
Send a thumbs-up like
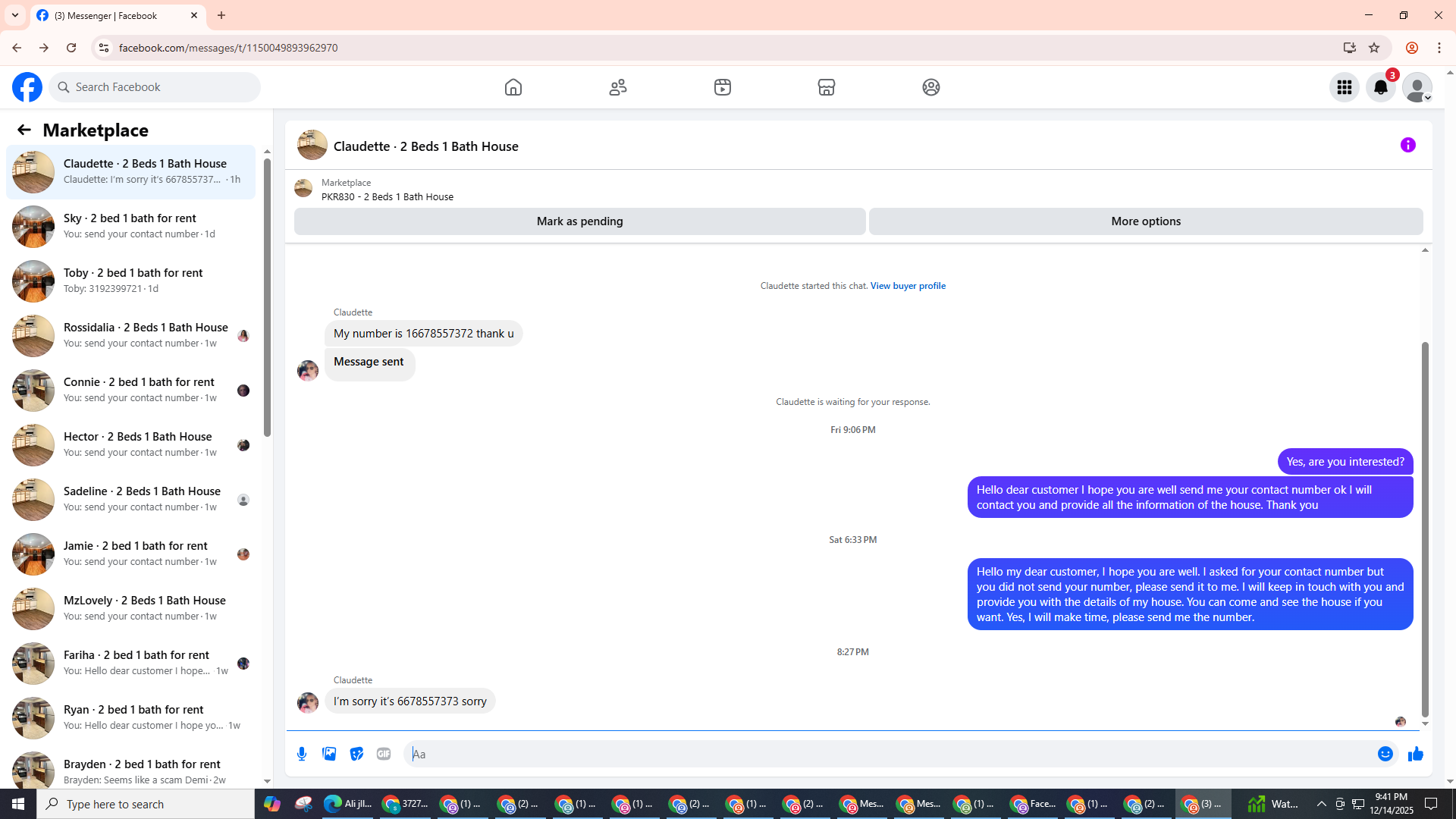click(1415, 754)
